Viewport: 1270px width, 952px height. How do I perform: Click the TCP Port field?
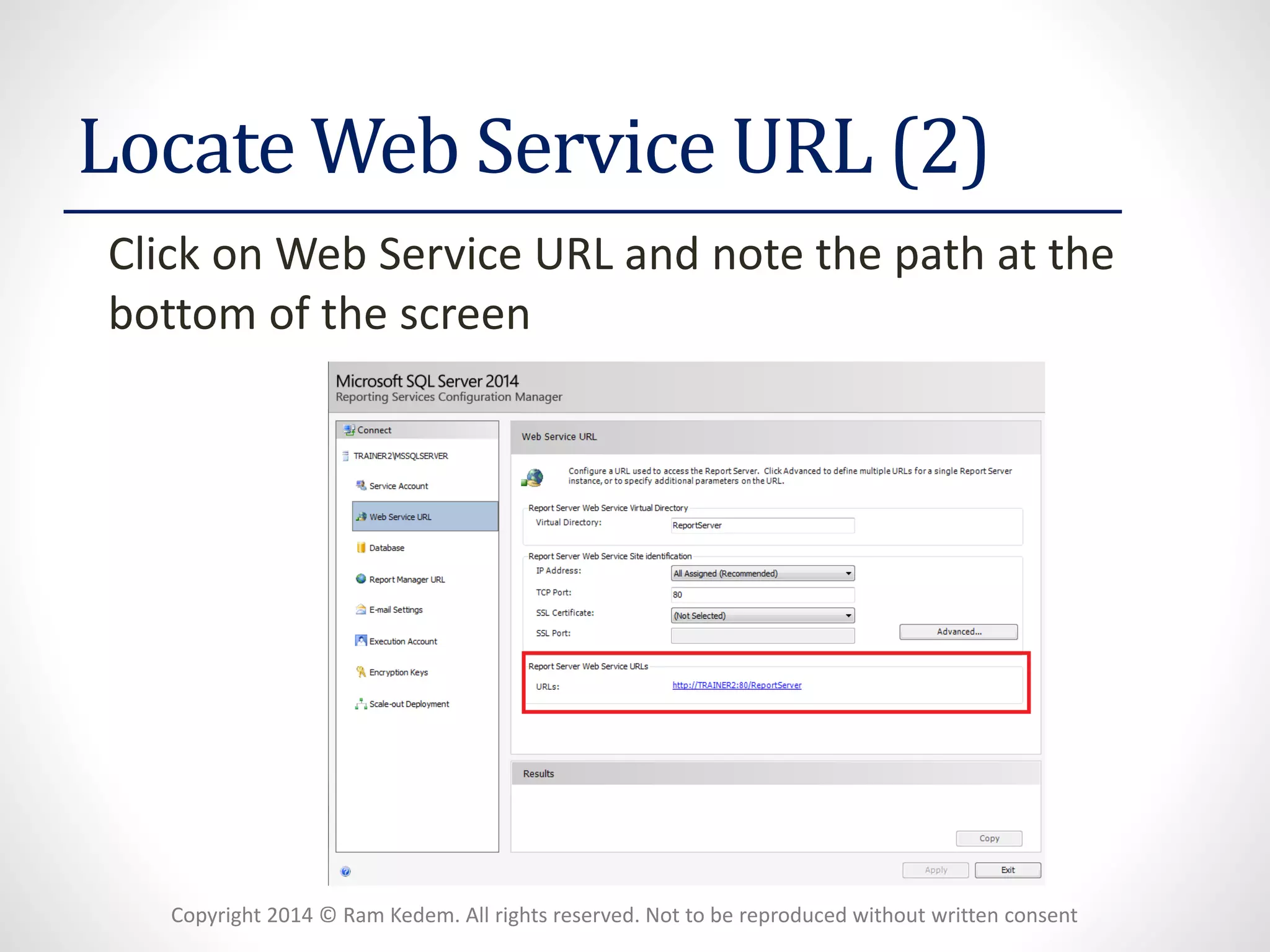762,595
